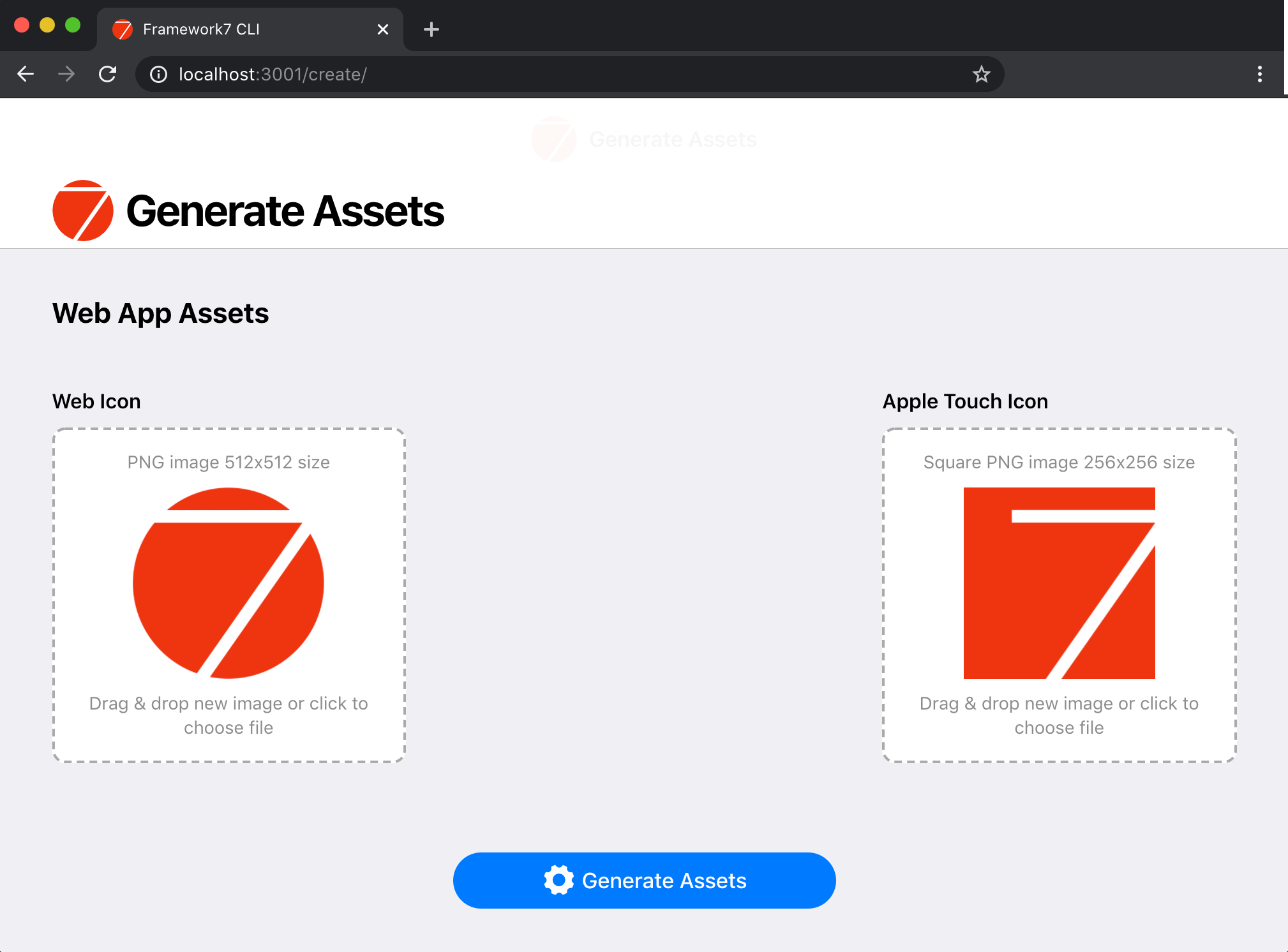Open the browser three-dot menu
This screenshot has width=1288, height=952.
tap(1259, 74)
